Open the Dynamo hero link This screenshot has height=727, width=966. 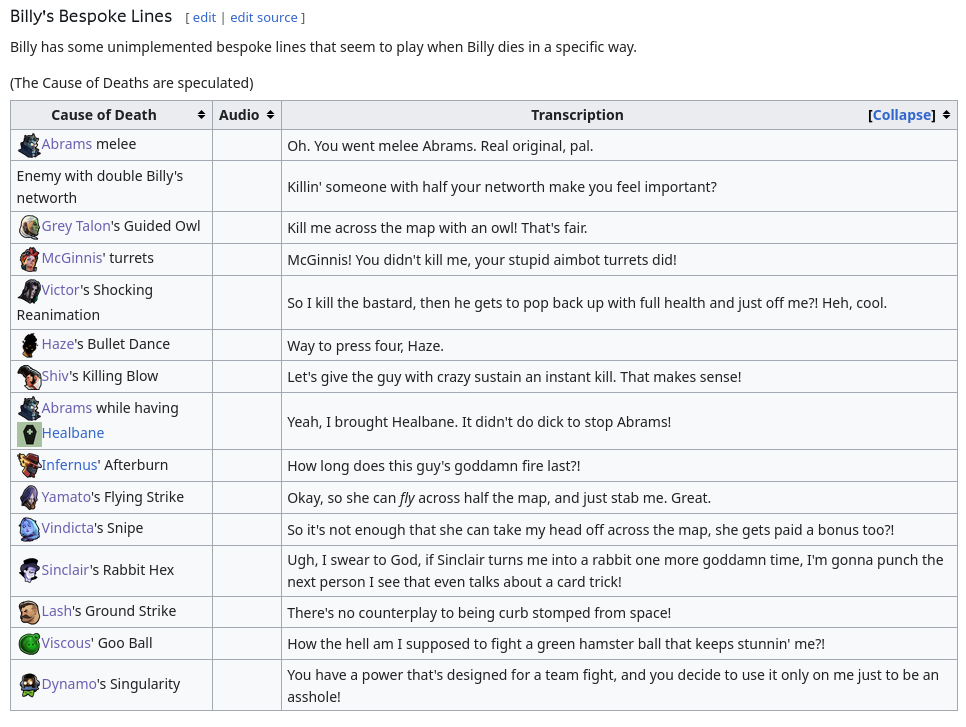pos(69,684)
